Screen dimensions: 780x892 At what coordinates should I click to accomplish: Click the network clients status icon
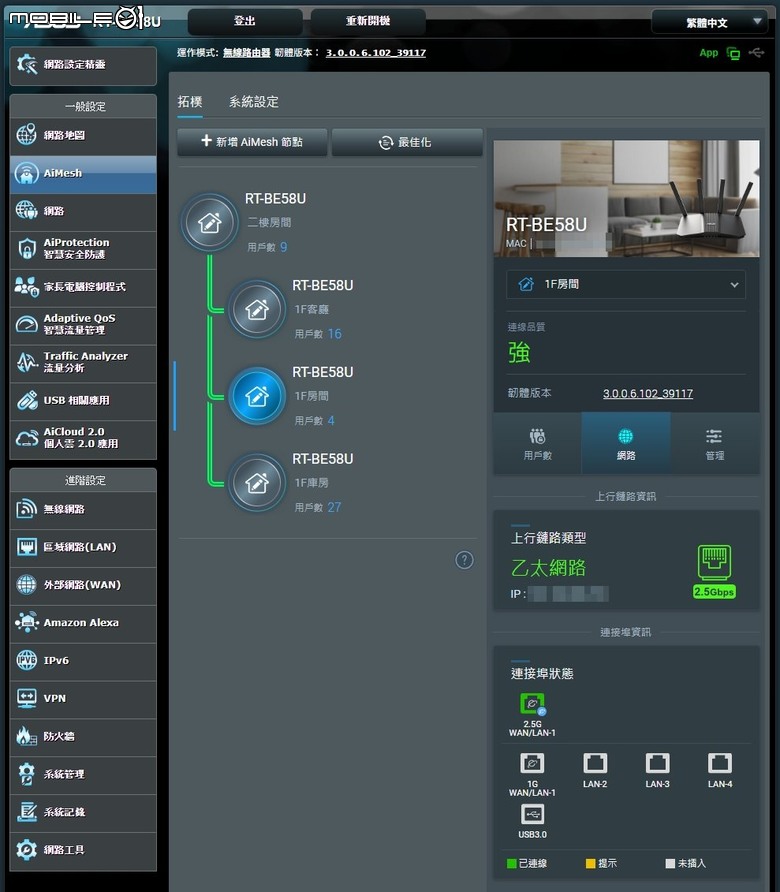click(733, 53)
